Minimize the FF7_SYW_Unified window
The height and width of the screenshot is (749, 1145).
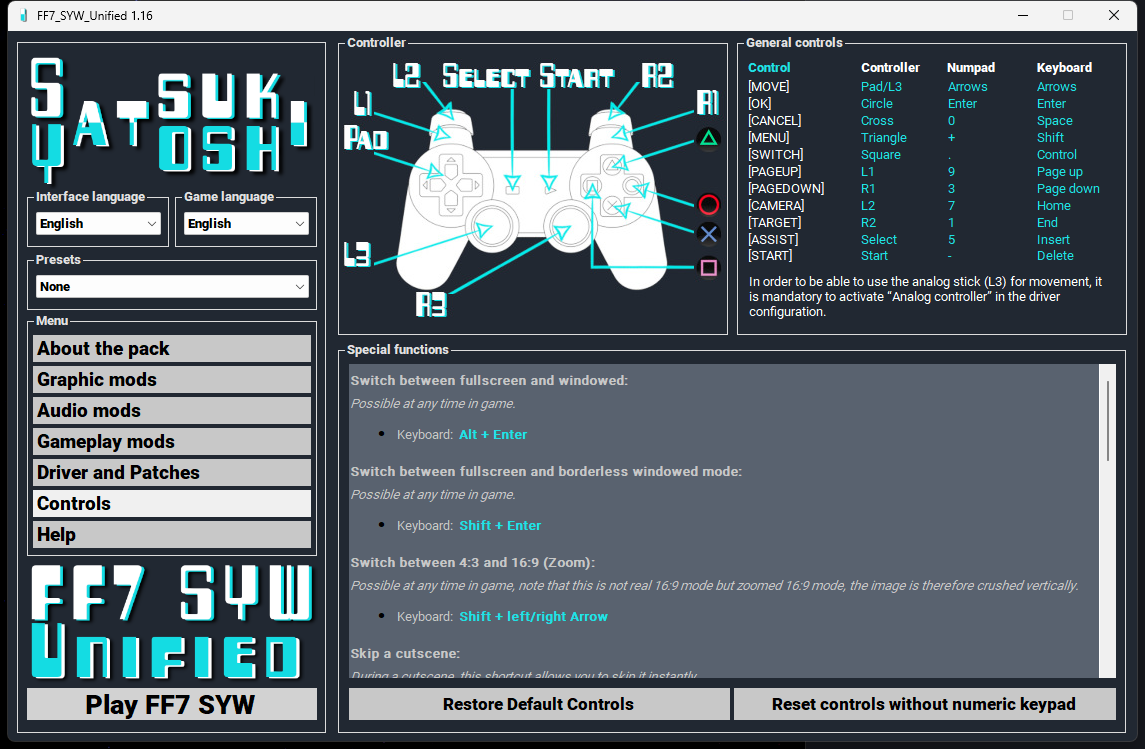(x=1023, y=15)
